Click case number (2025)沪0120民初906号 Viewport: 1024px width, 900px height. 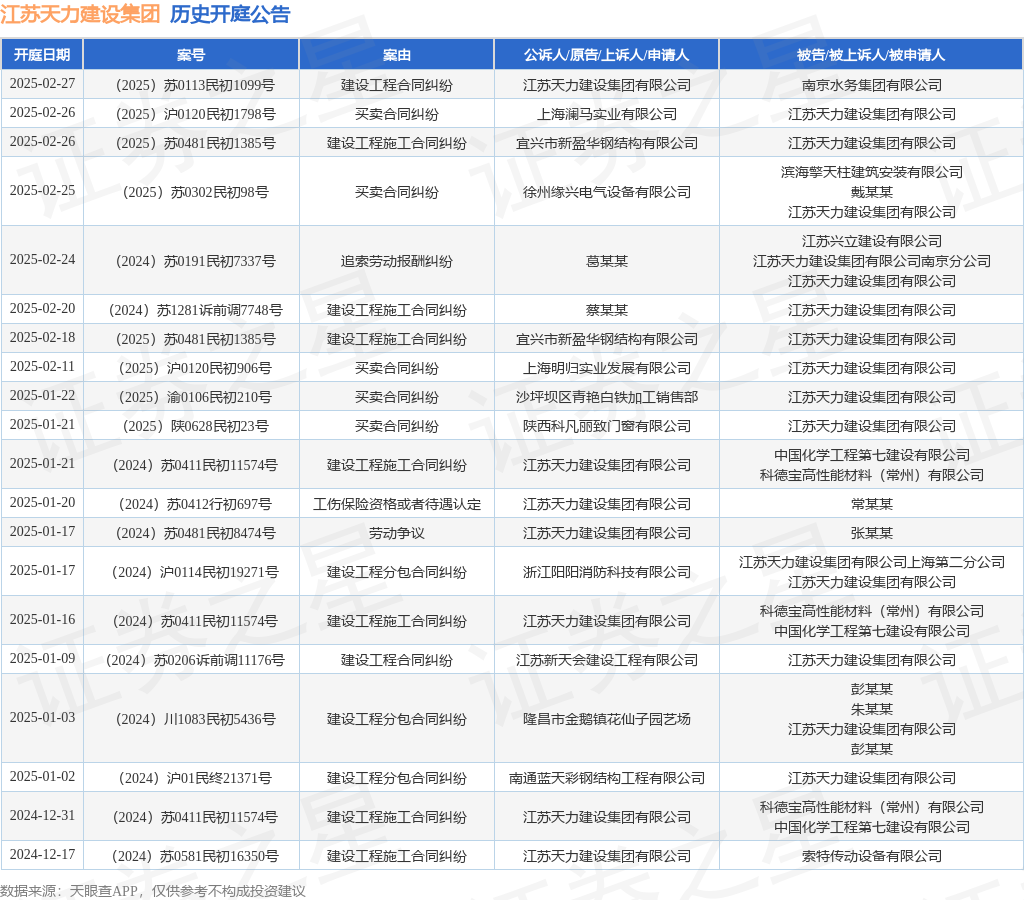click(195, 368)
